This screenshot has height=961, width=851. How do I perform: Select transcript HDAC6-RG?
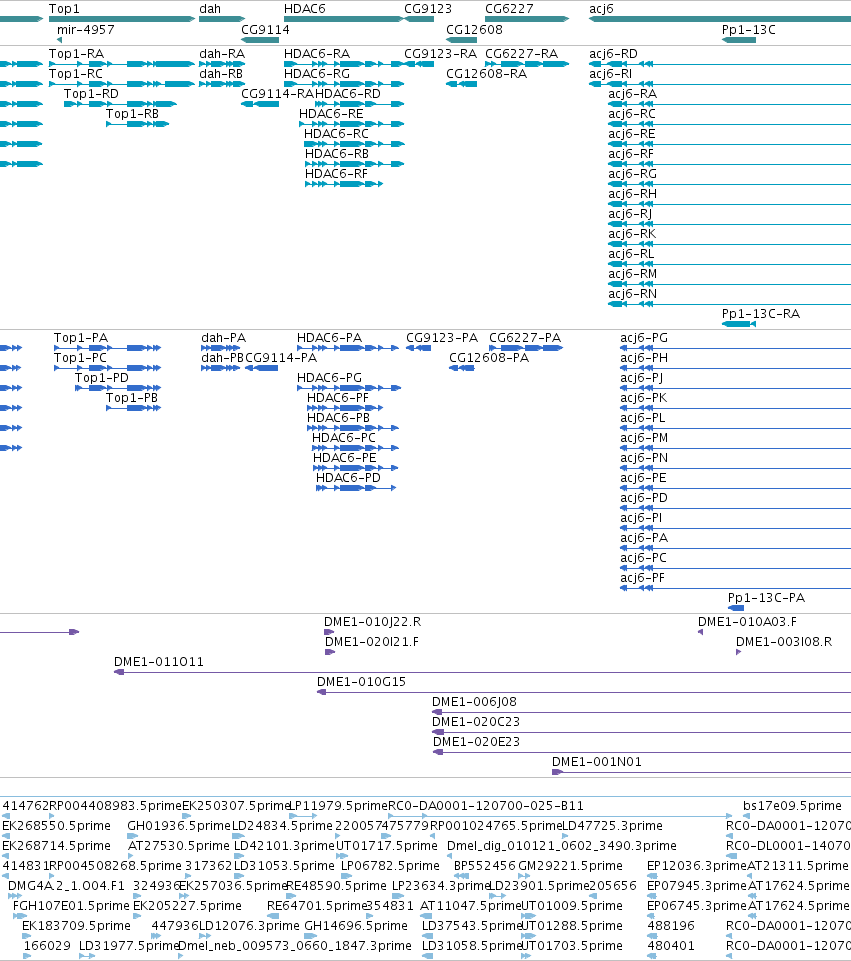click(317, 74)
